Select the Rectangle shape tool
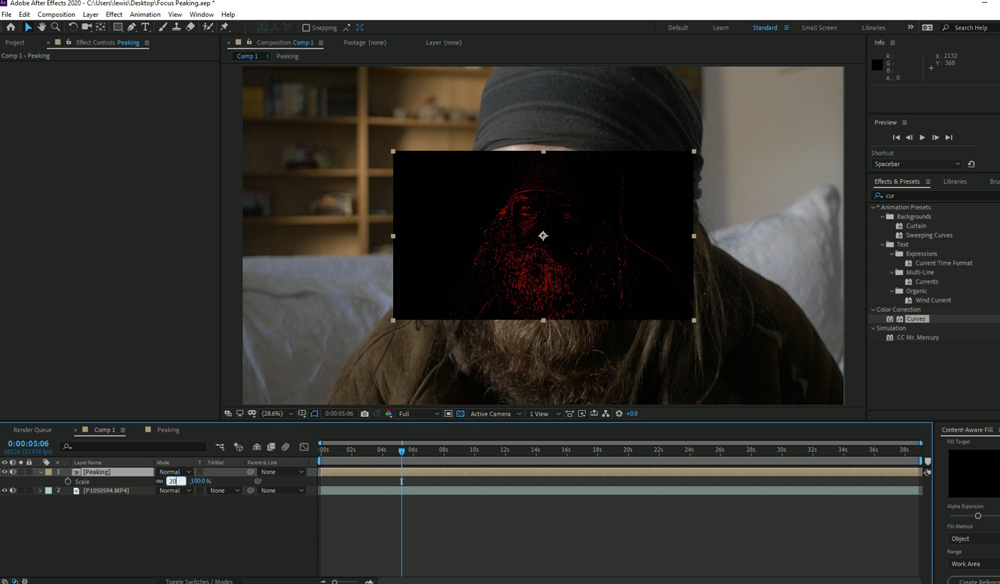This screenshot has width=1000, height=584. [118, 27]
